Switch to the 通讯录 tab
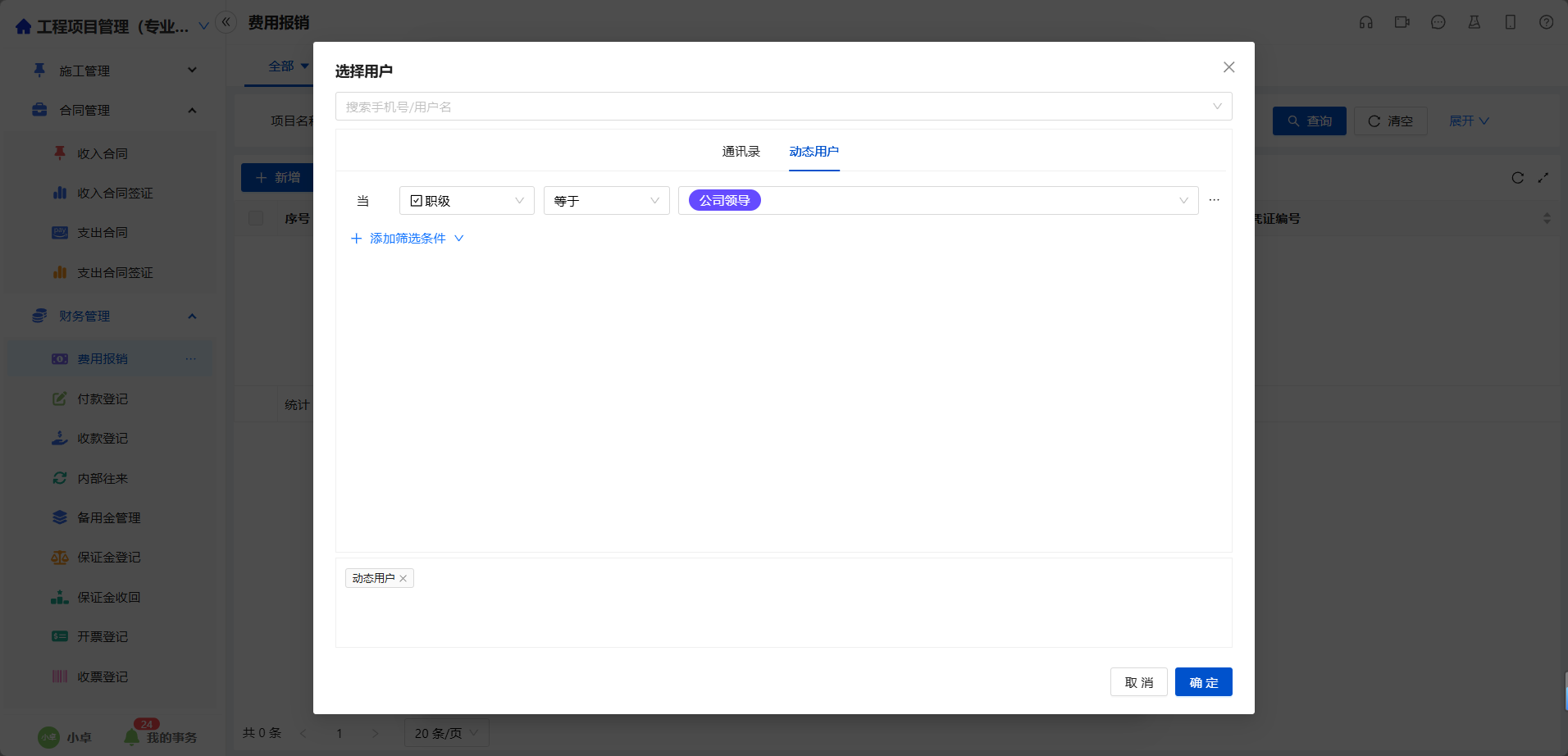The height and width of the screenshot is (756, 1568). pos(741,152)
